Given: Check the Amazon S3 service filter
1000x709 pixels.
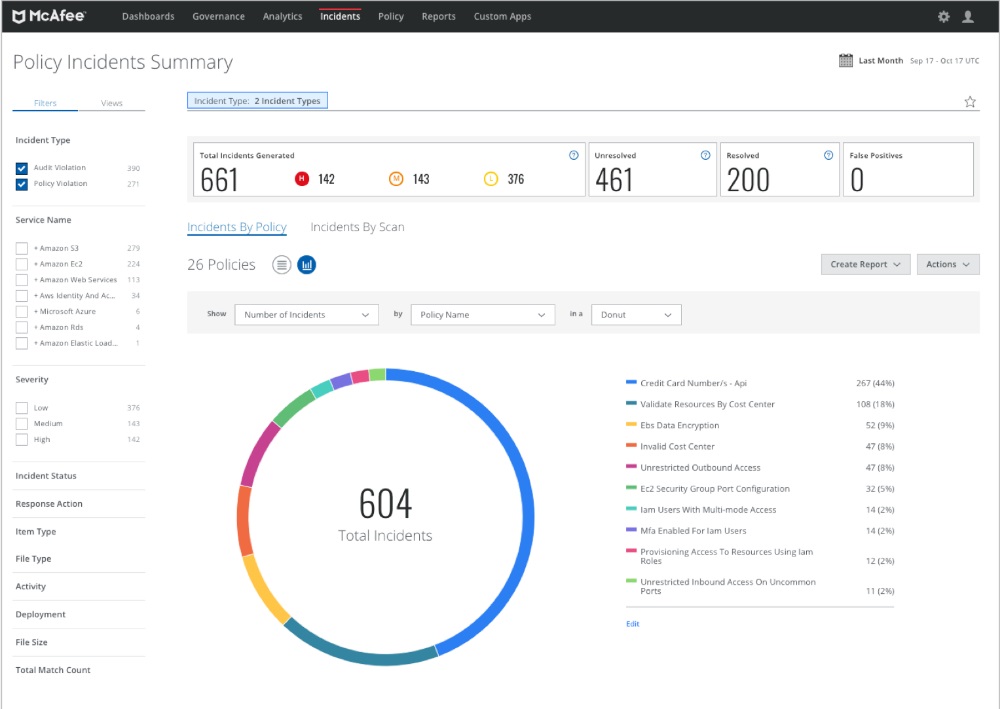Looking at the screenshot, I should click(22, 247).
